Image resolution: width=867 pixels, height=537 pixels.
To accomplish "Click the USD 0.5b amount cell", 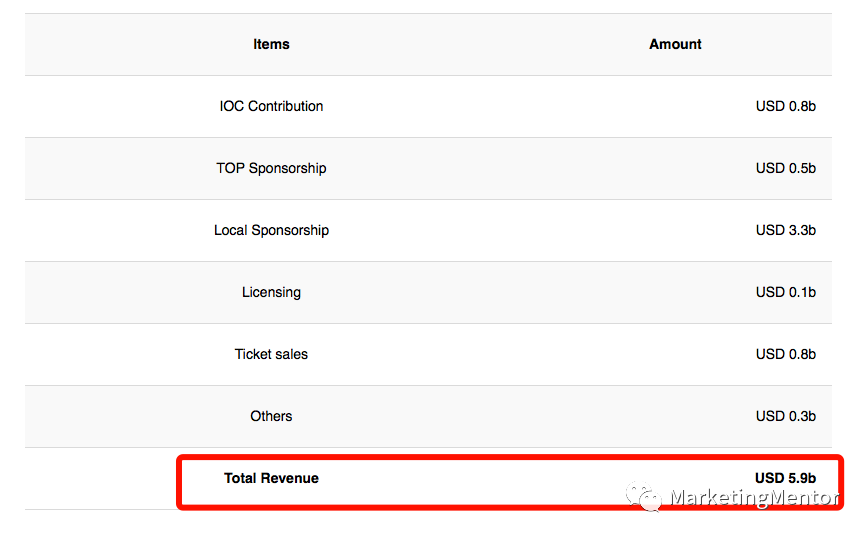I will click(x=785, y=168).
